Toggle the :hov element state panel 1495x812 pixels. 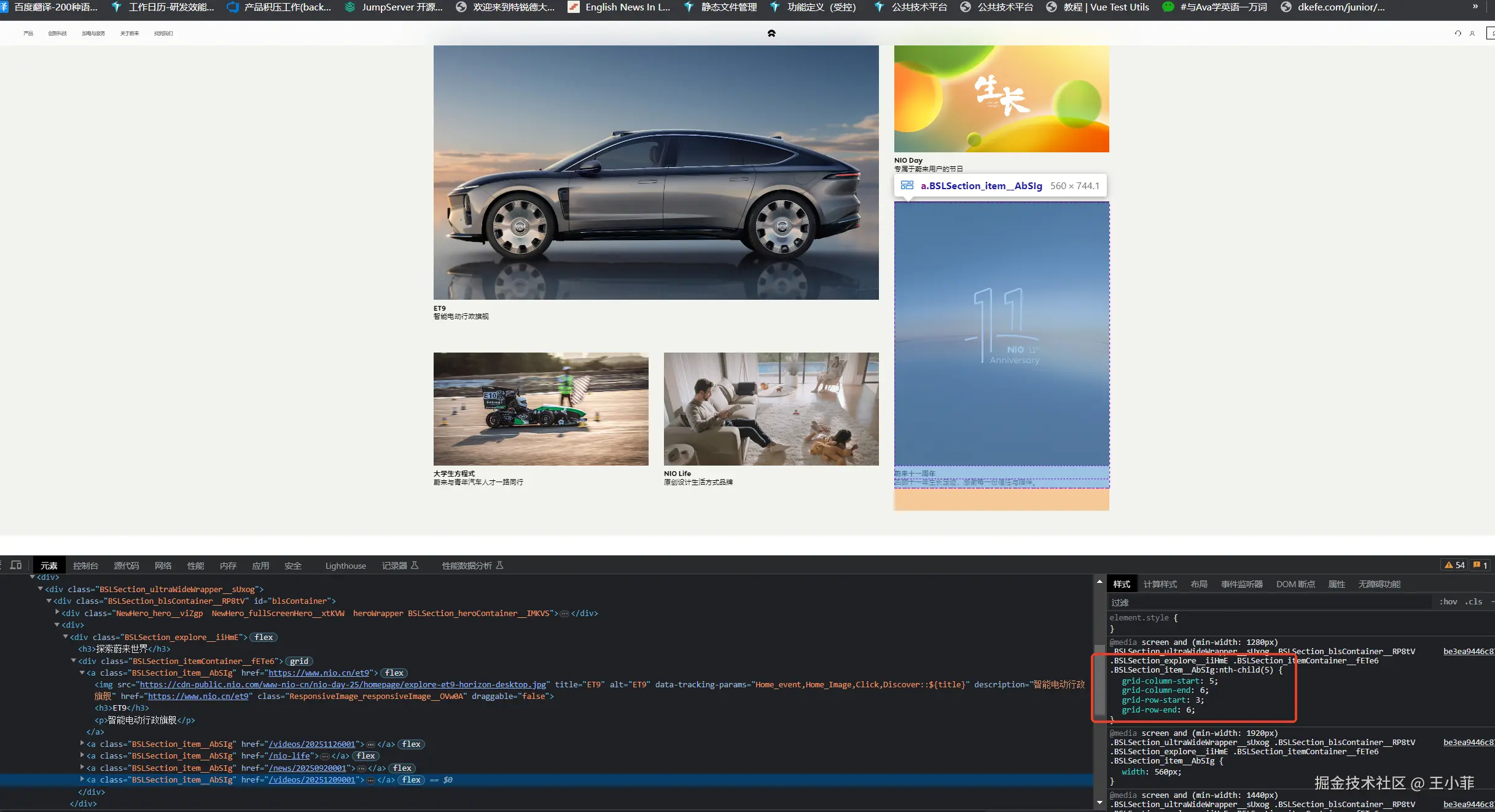[1448, 602]
